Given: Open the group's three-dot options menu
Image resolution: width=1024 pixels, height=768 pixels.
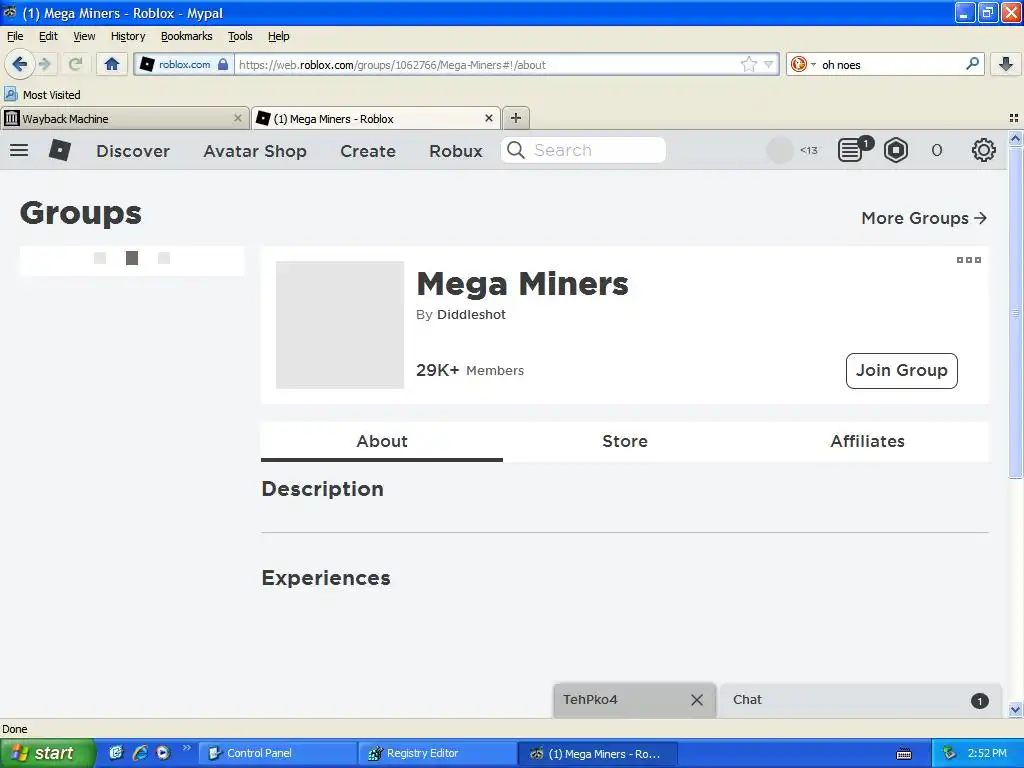Looking at the screenshot, I should 968,260.
